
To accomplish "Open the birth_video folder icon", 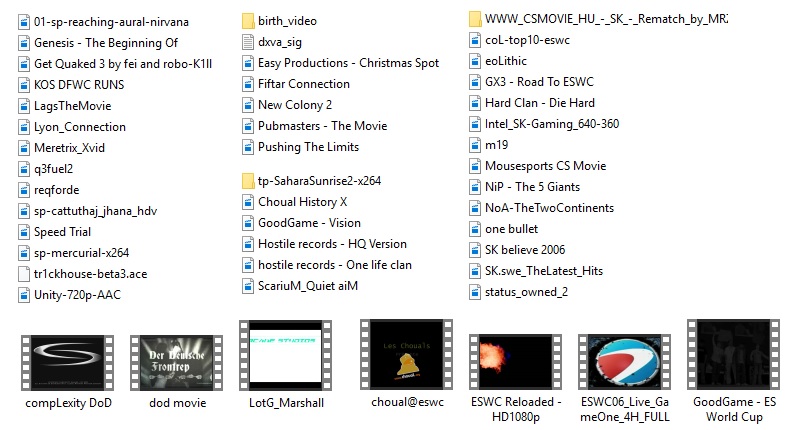I will (x=248, y=21).
